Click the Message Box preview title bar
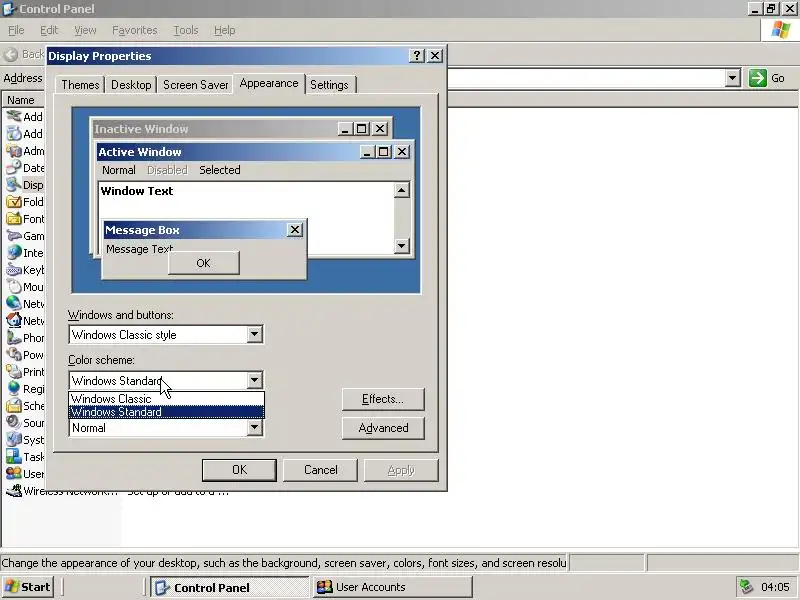Screen dimensions: 800x600 [204, 230]
